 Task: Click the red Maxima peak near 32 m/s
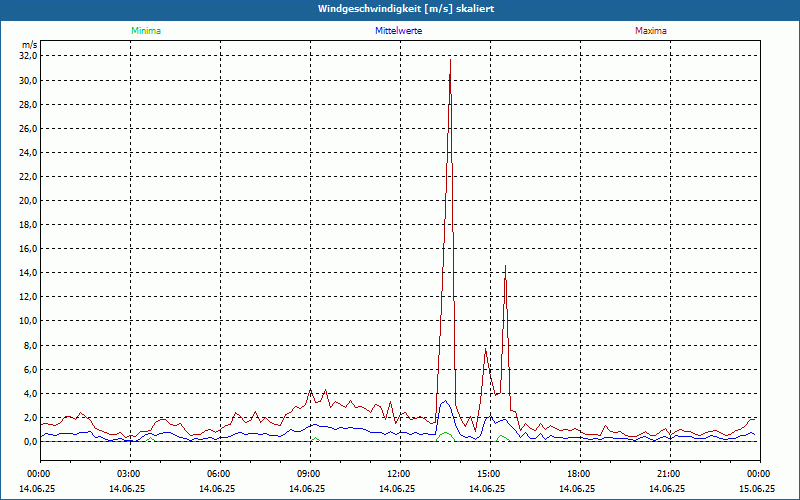(x=450, y=61)
